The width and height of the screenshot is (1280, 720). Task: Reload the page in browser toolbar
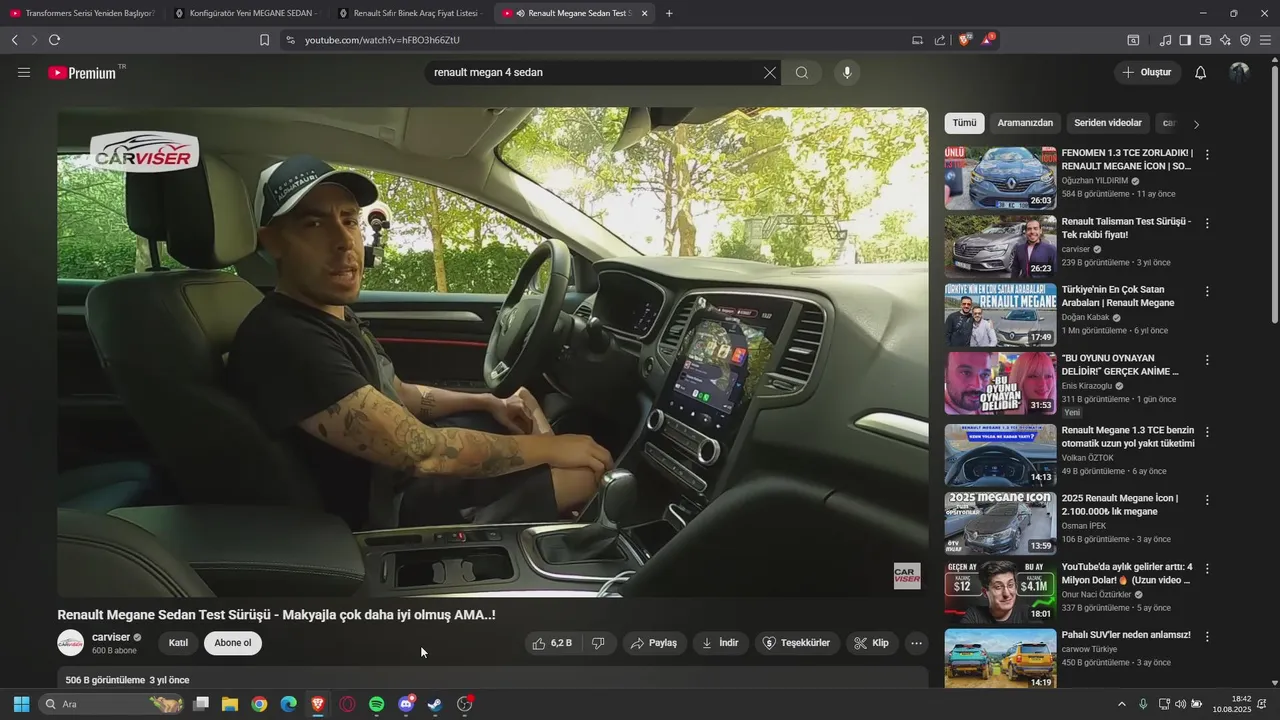pyautogui.click(x=54, y=40)
